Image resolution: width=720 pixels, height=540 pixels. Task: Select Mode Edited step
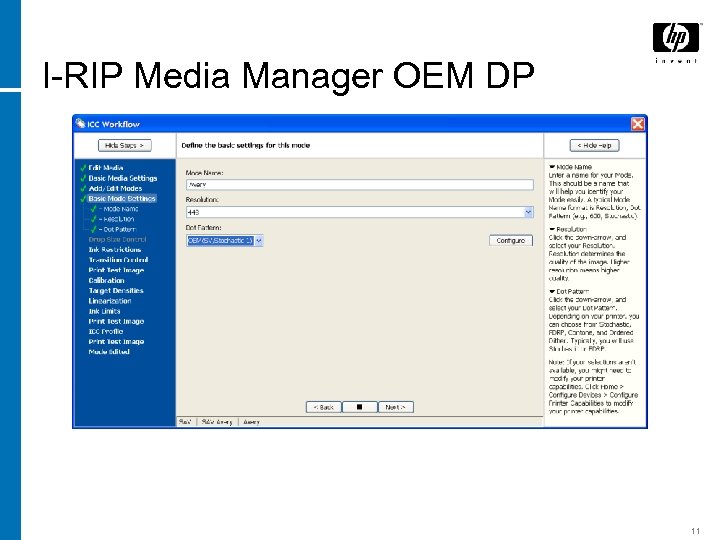109,352
